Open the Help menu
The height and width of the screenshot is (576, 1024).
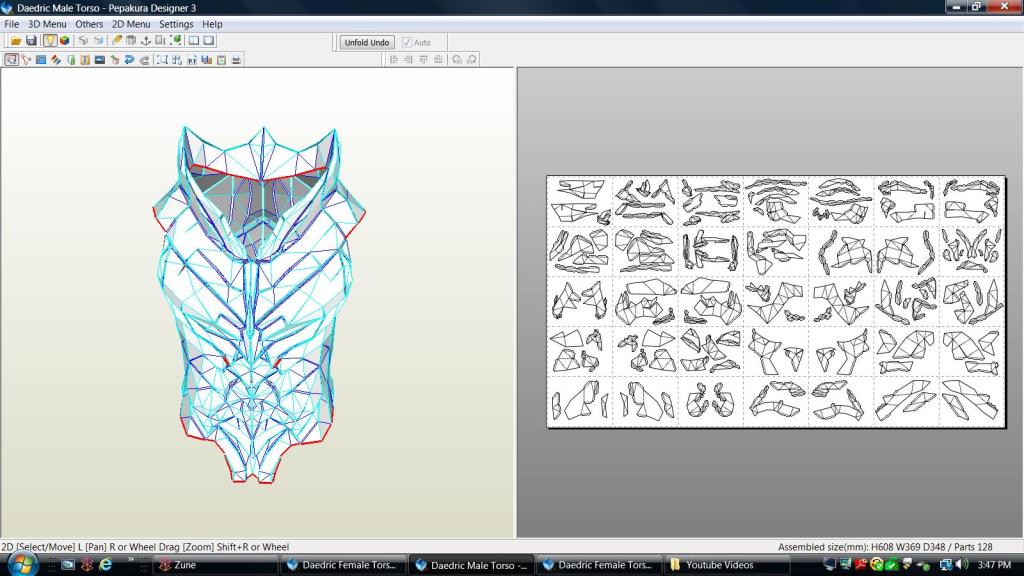(212, 24)
